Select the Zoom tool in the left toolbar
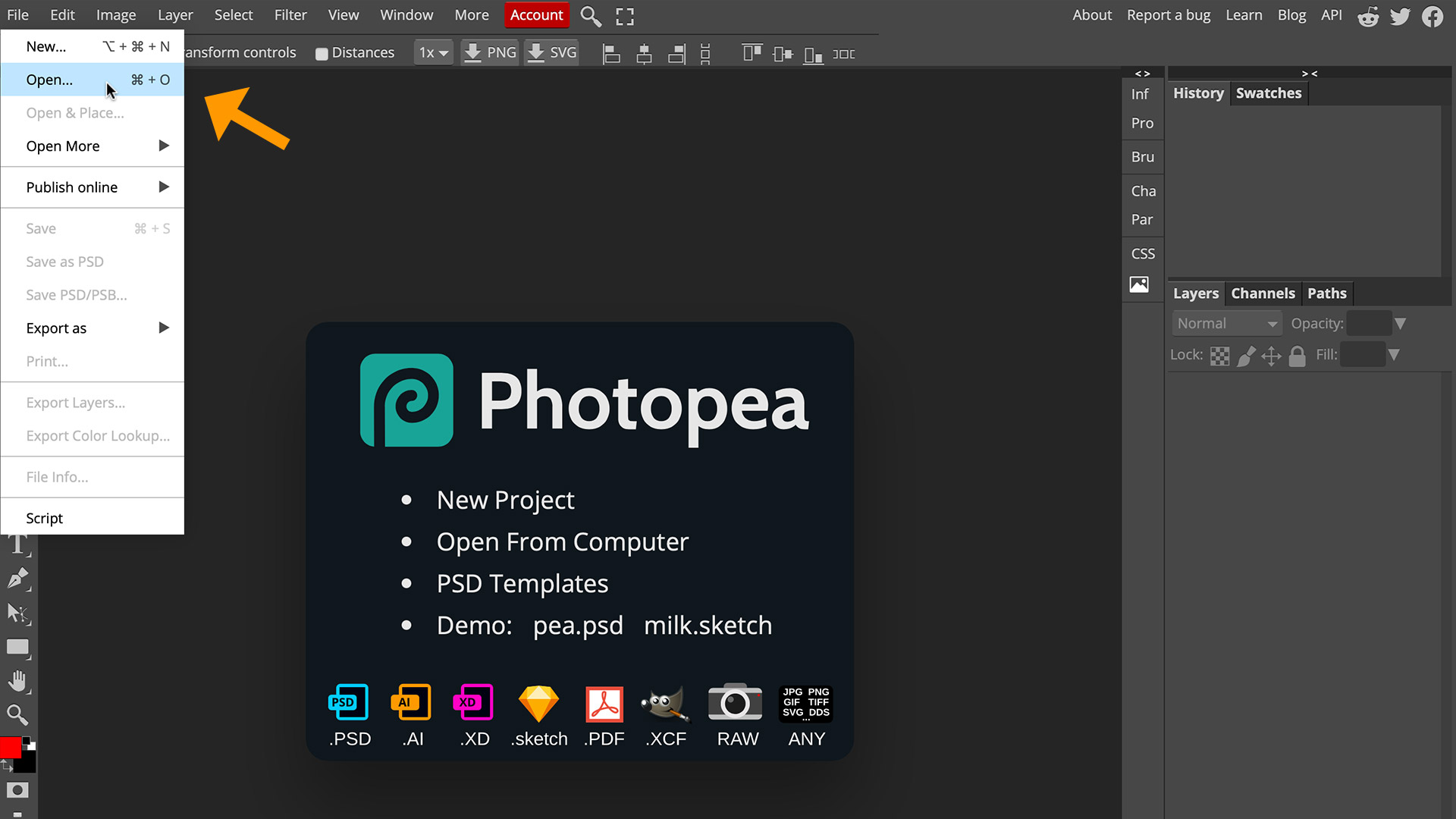This screenshot has width=1456, height=819. pos(18,714)
